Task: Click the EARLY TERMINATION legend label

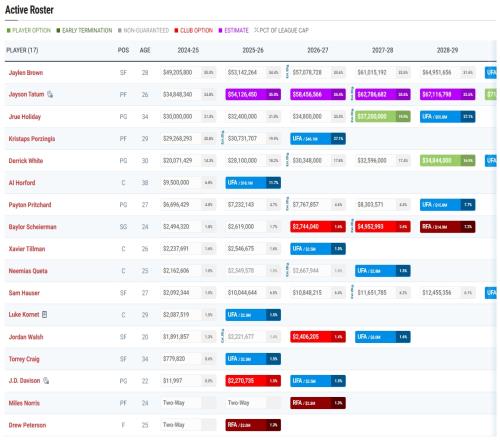Action: tap(87, 30)
